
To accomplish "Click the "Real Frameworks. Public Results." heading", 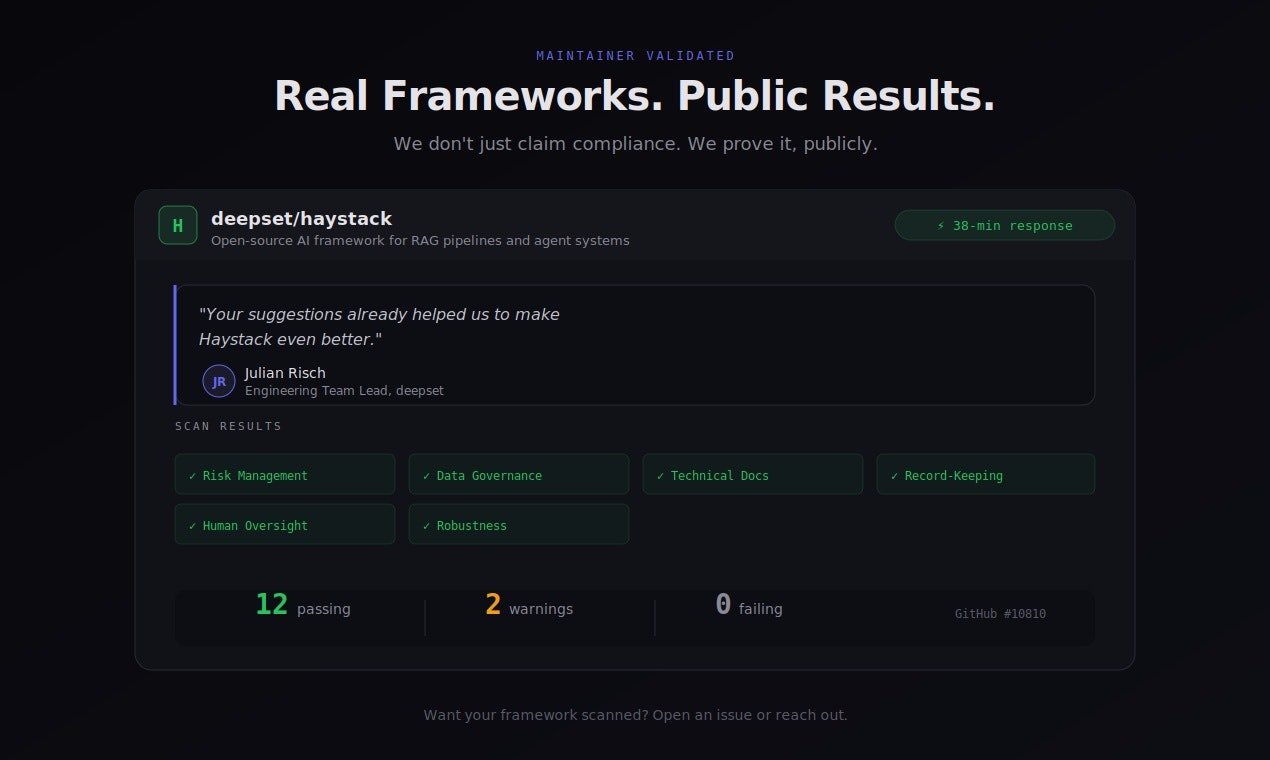I will coord(635,97).
